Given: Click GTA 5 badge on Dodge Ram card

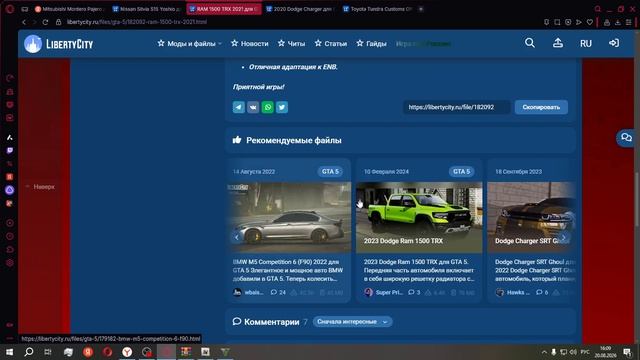Looking at the screenshot, I should pos(461,171).
